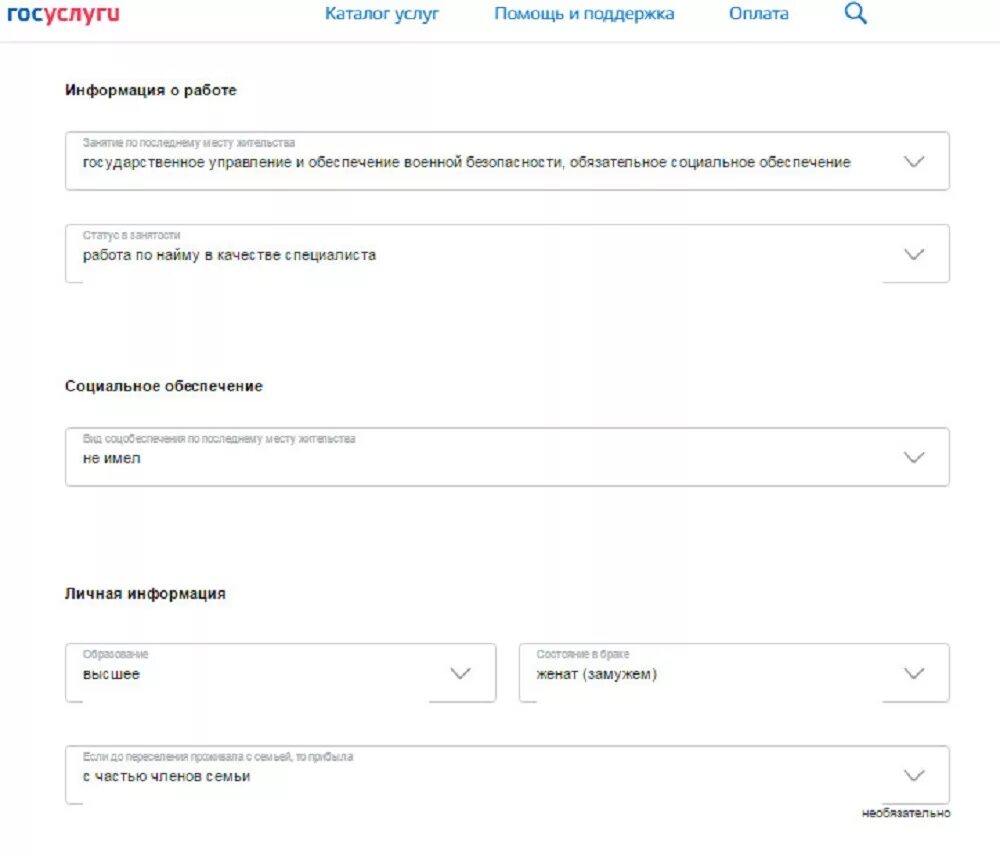Go to the Оплата page

(x=758, y=13)
